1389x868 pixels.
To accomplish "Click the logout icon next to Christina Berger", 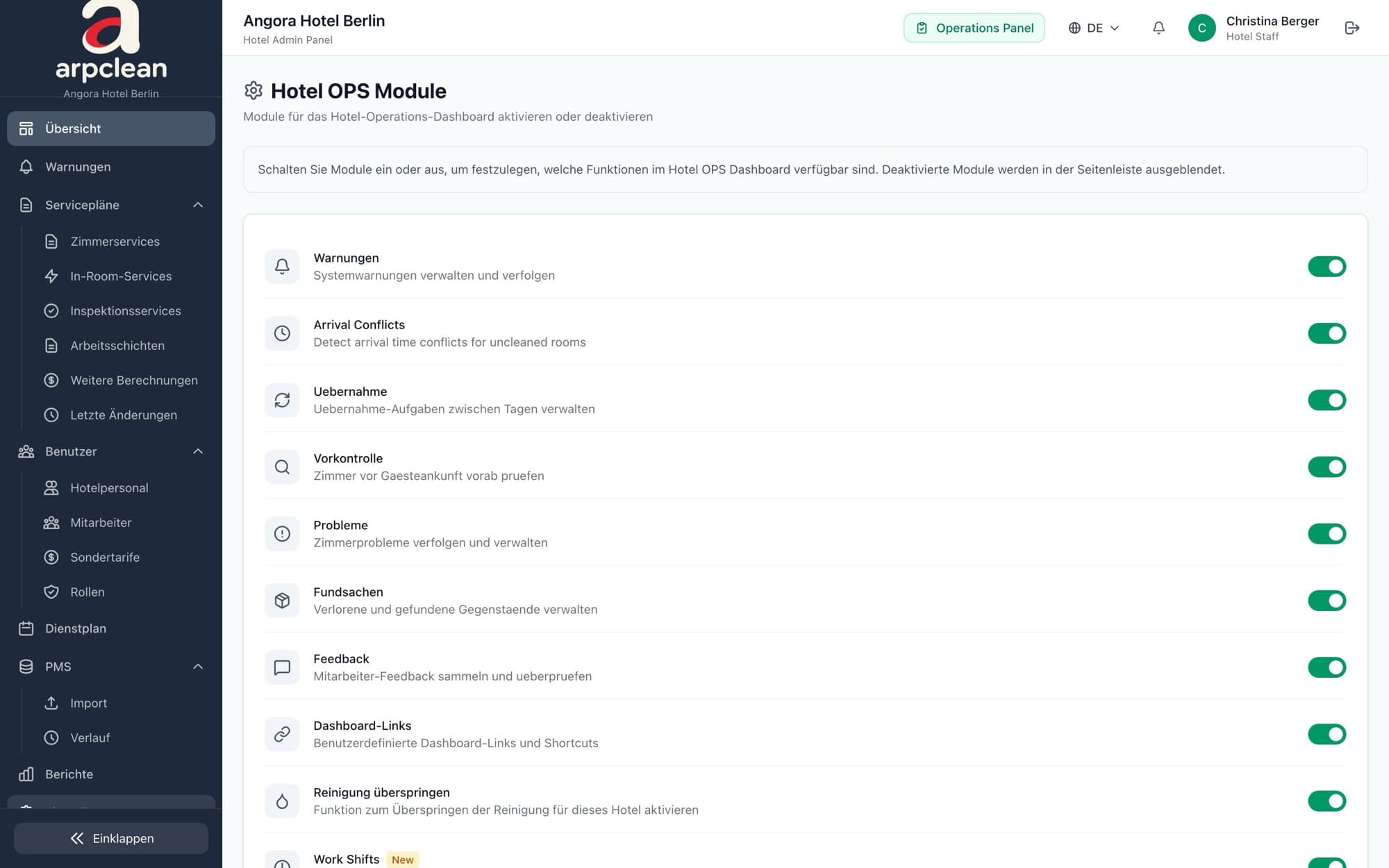I will pos(1351,28).
